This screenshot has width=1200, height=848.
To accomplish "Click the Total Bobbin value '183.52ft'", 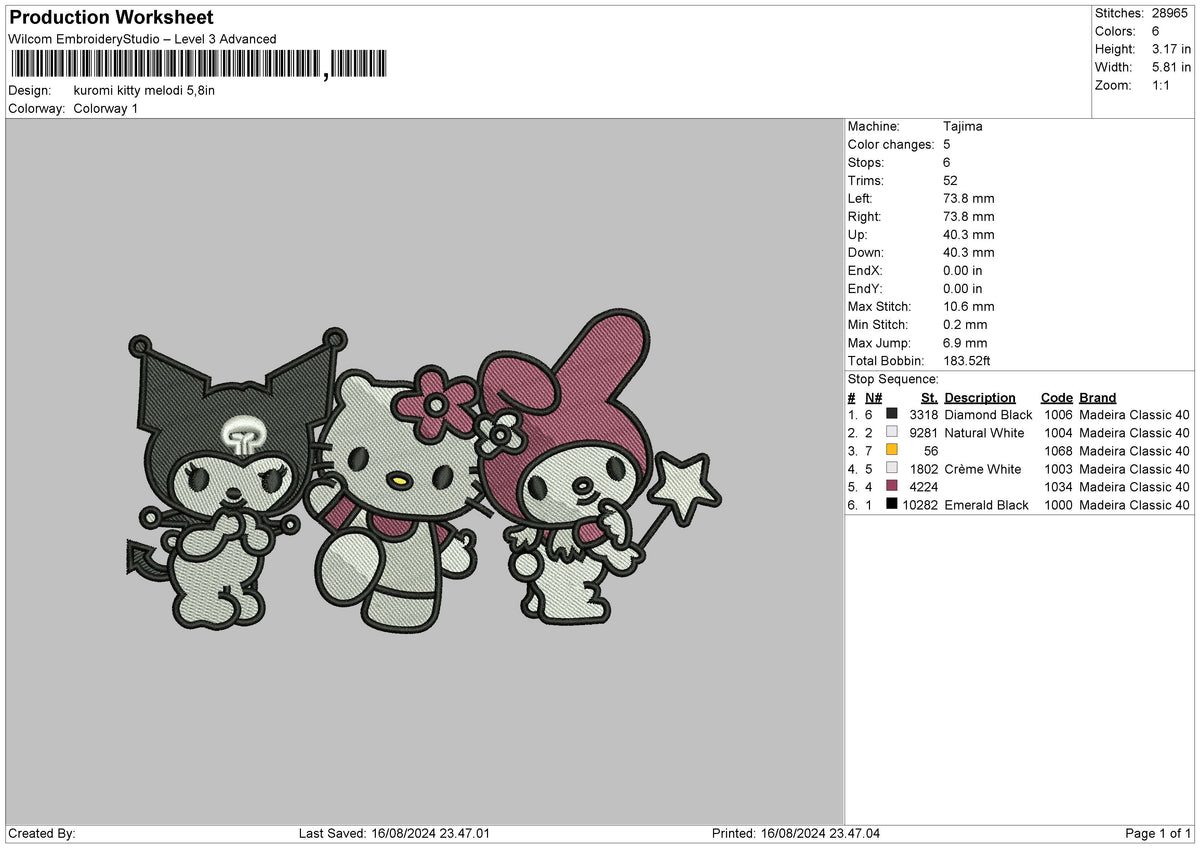I will tap(967, 361).
